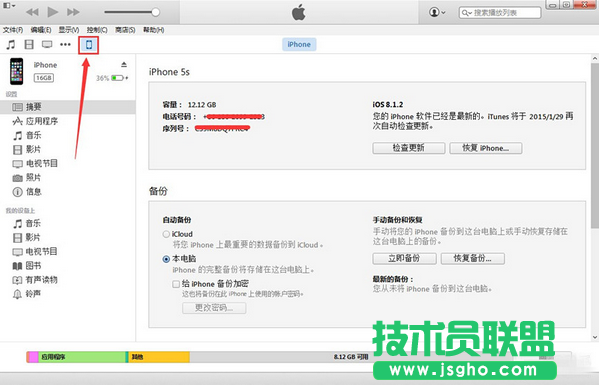Image resolution: width=600 pixels, height=386 pixels.
Task: Open 影片 under device settings section
Action: 27,150
